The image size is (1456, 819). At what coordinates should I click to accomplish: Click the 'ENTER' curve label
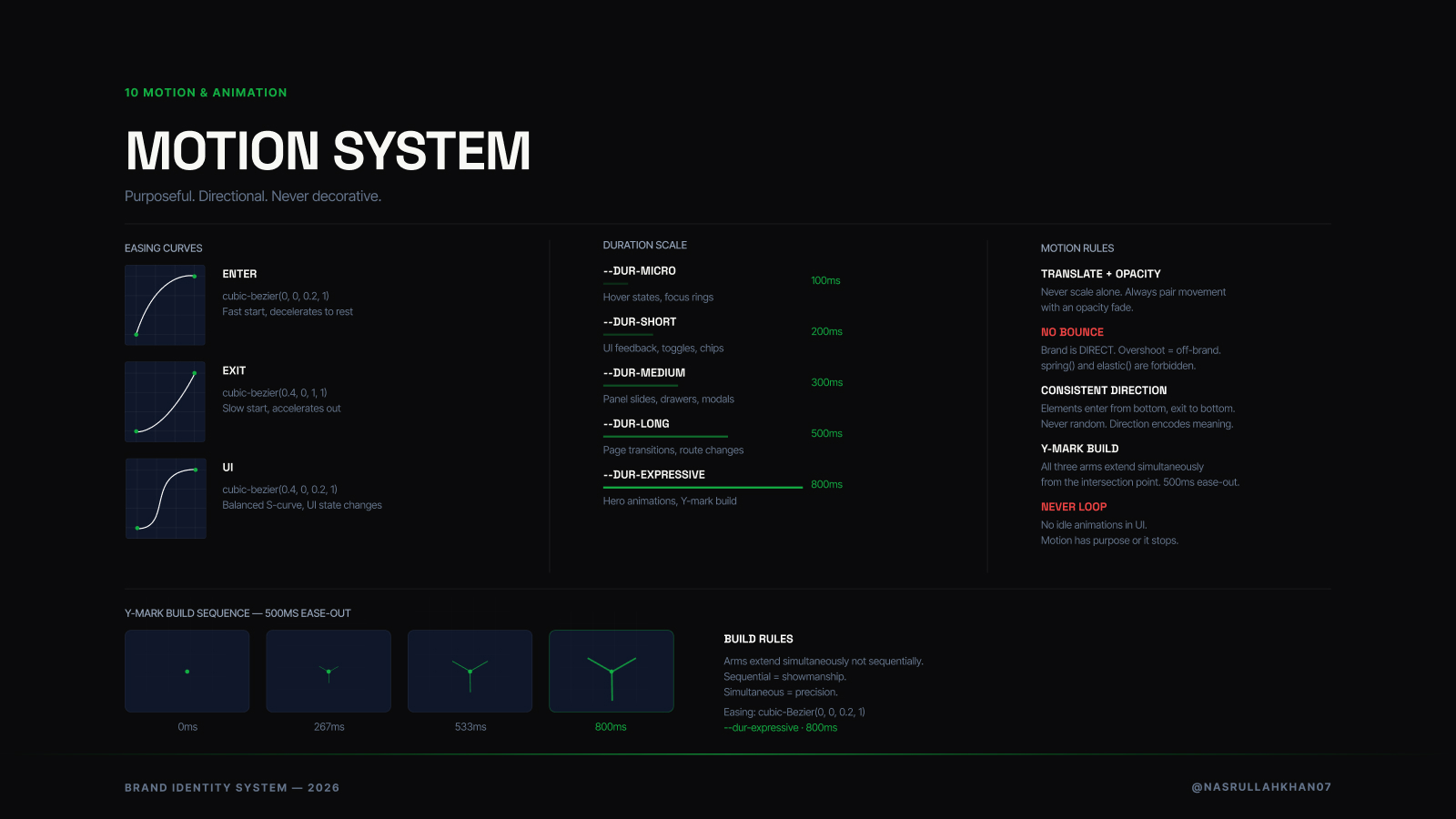pyautogui.click(x=239, y=274)
